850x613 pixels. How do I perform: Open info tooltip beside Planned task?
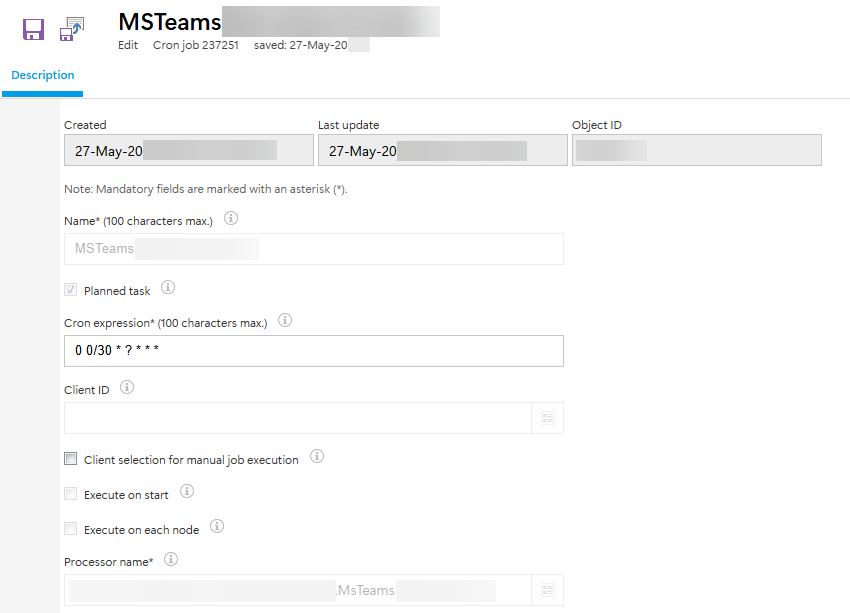[x=168, y=287]
